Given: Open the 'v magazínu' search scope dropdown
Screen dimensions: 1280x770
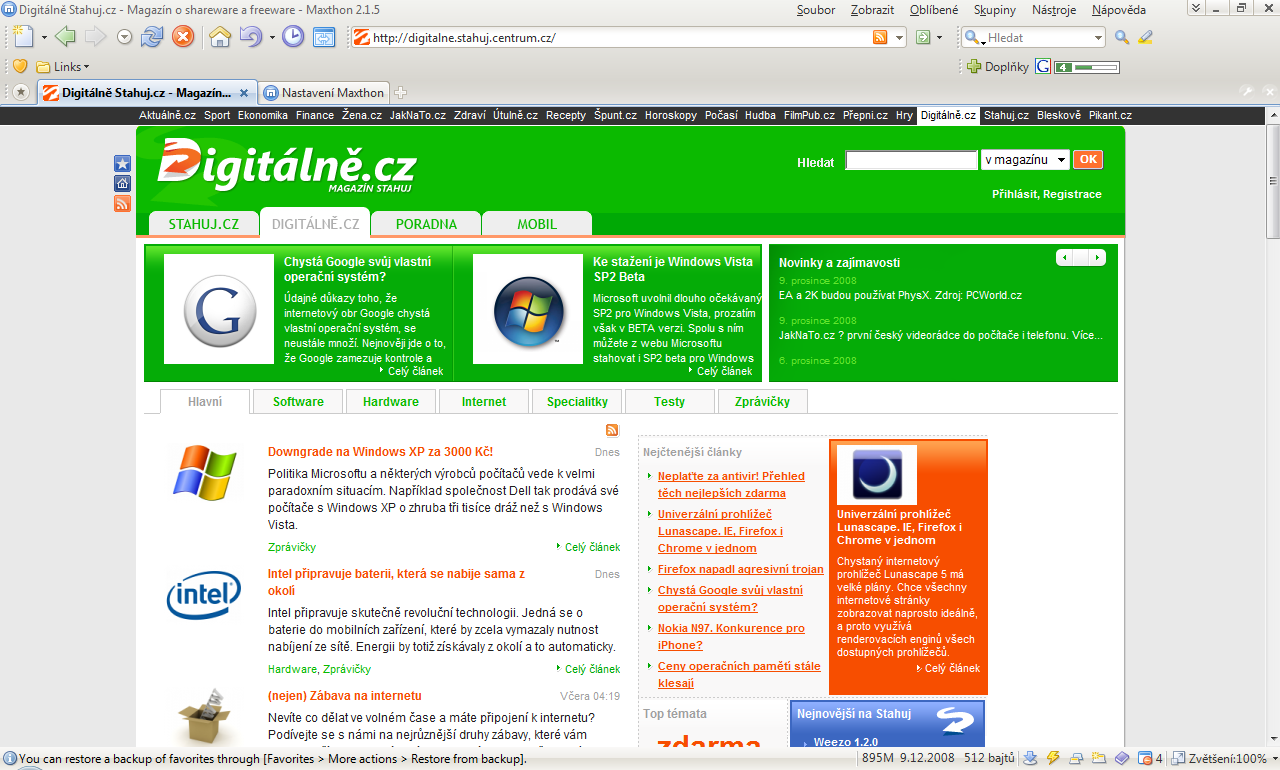Looking at the screenshot, I should click(1024, 160).
